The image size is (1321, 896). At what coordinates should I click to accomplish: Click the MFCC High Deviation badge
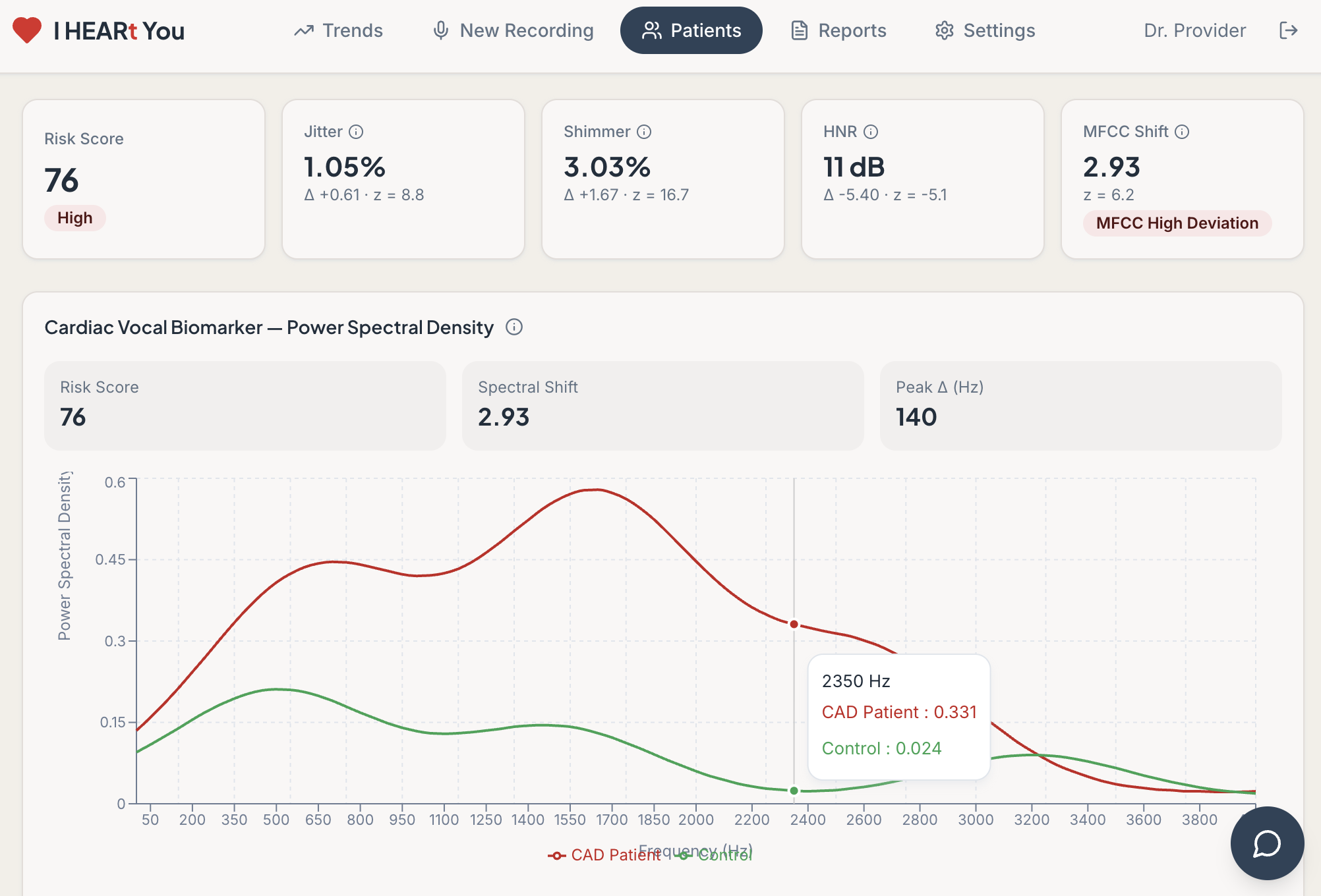[x=1177, y=223]
